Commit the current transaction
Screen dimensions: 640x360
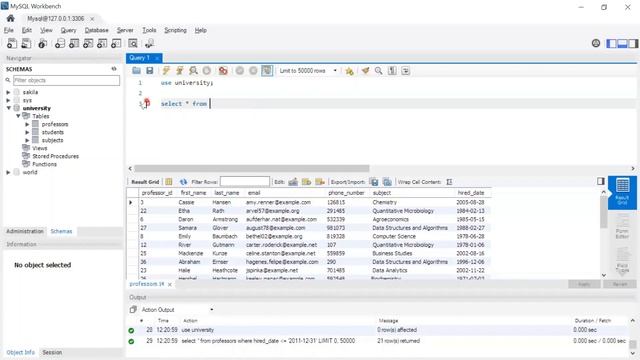(x=240, y=71)
